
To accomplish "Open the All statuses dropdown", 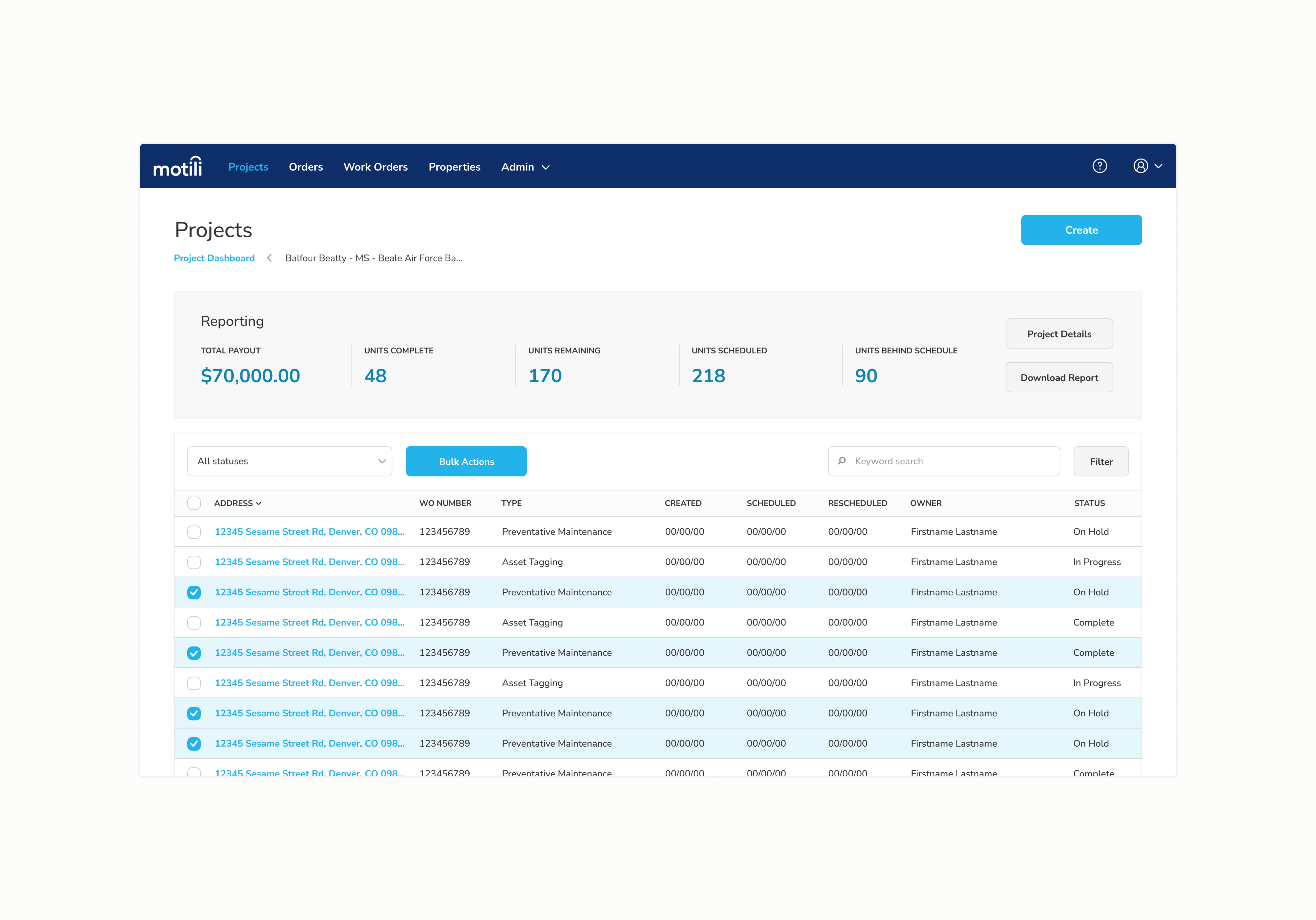I will coord(290,461).
